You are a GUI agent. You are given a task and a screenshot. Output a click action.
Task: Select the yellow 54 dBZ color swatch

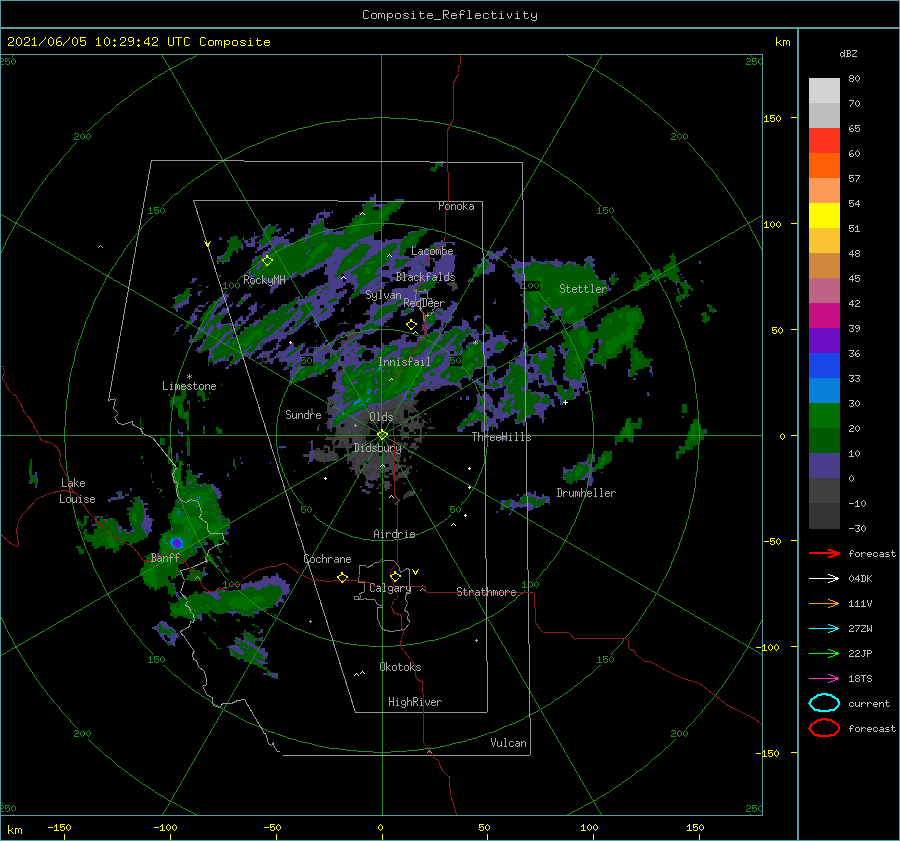tap(824, 215)
